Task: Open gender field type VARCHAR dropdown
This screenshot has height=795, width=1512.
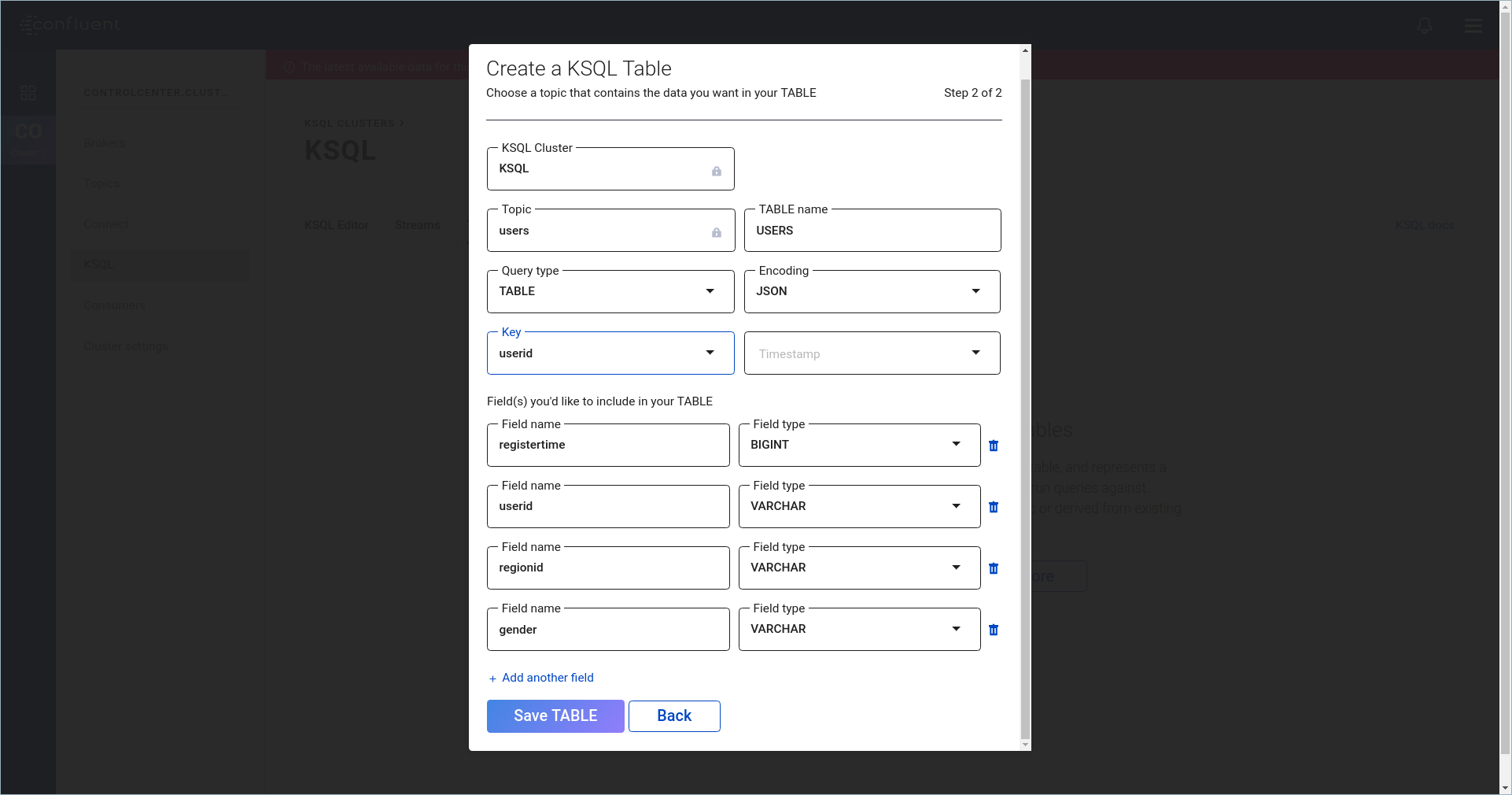Action: pos(859,629)
